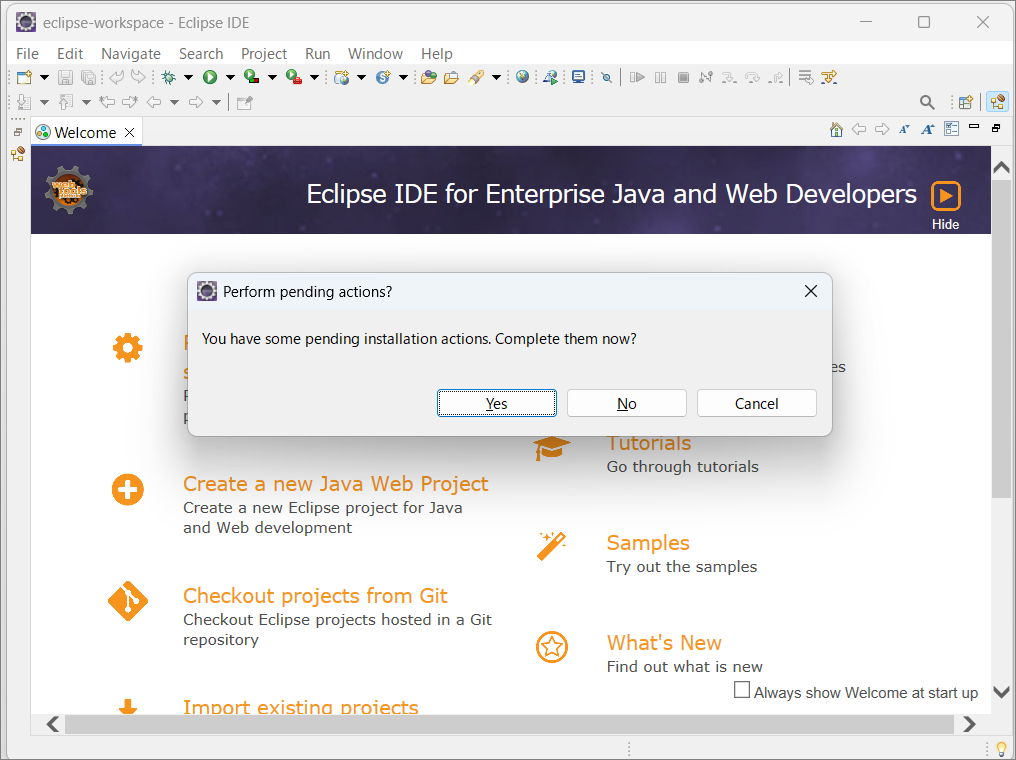Click the New Dynamic Web Project globe icon
The width and height of the screenshot is (1016, 760).
(x=341, y=78)
